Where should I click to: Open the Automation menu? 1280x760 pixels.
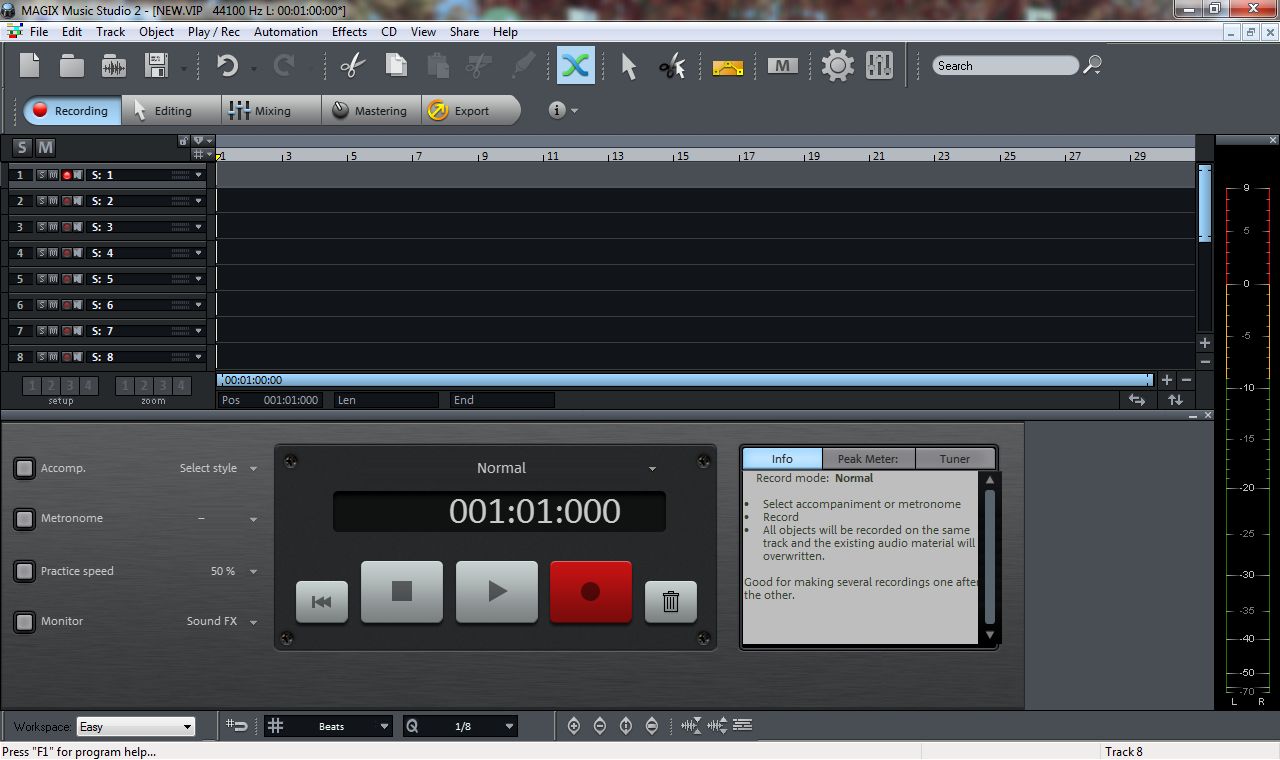click(x=286, y=31)
